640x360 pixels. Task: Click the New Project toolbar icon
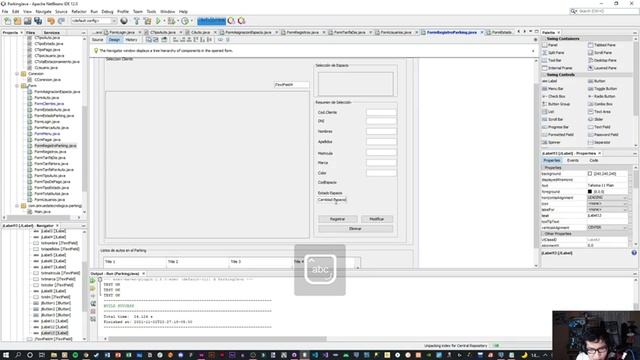point(17,21)
